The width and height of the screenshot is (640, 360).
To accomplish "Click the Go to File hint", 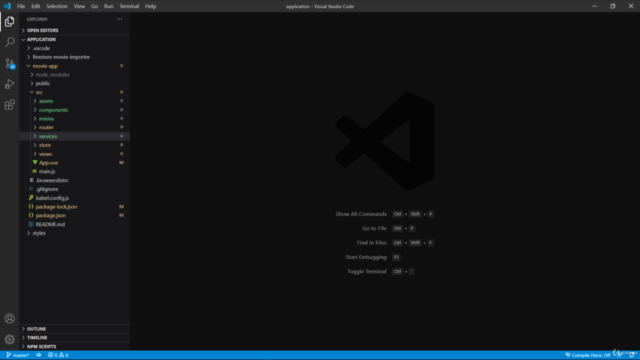I will [x=374, y=229].
